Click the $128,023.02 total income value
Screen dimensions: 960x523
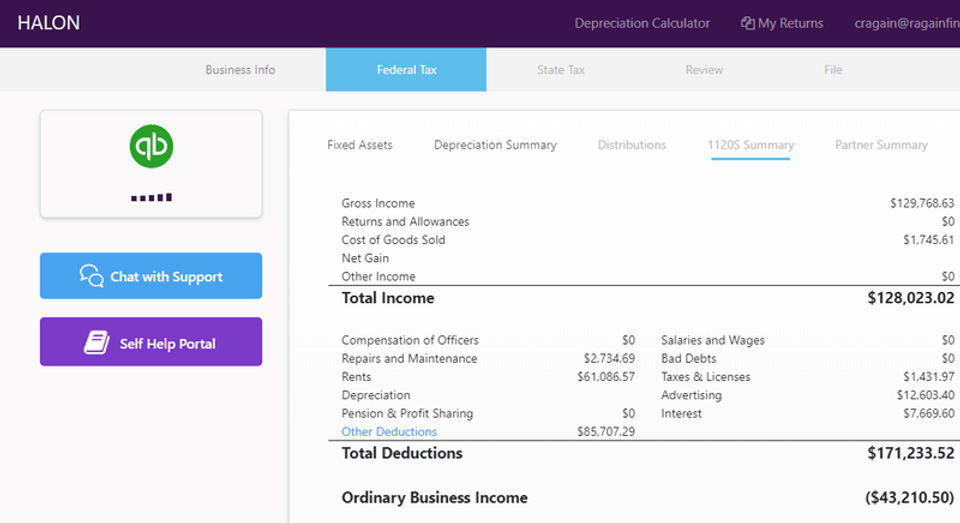coord(910,298)
